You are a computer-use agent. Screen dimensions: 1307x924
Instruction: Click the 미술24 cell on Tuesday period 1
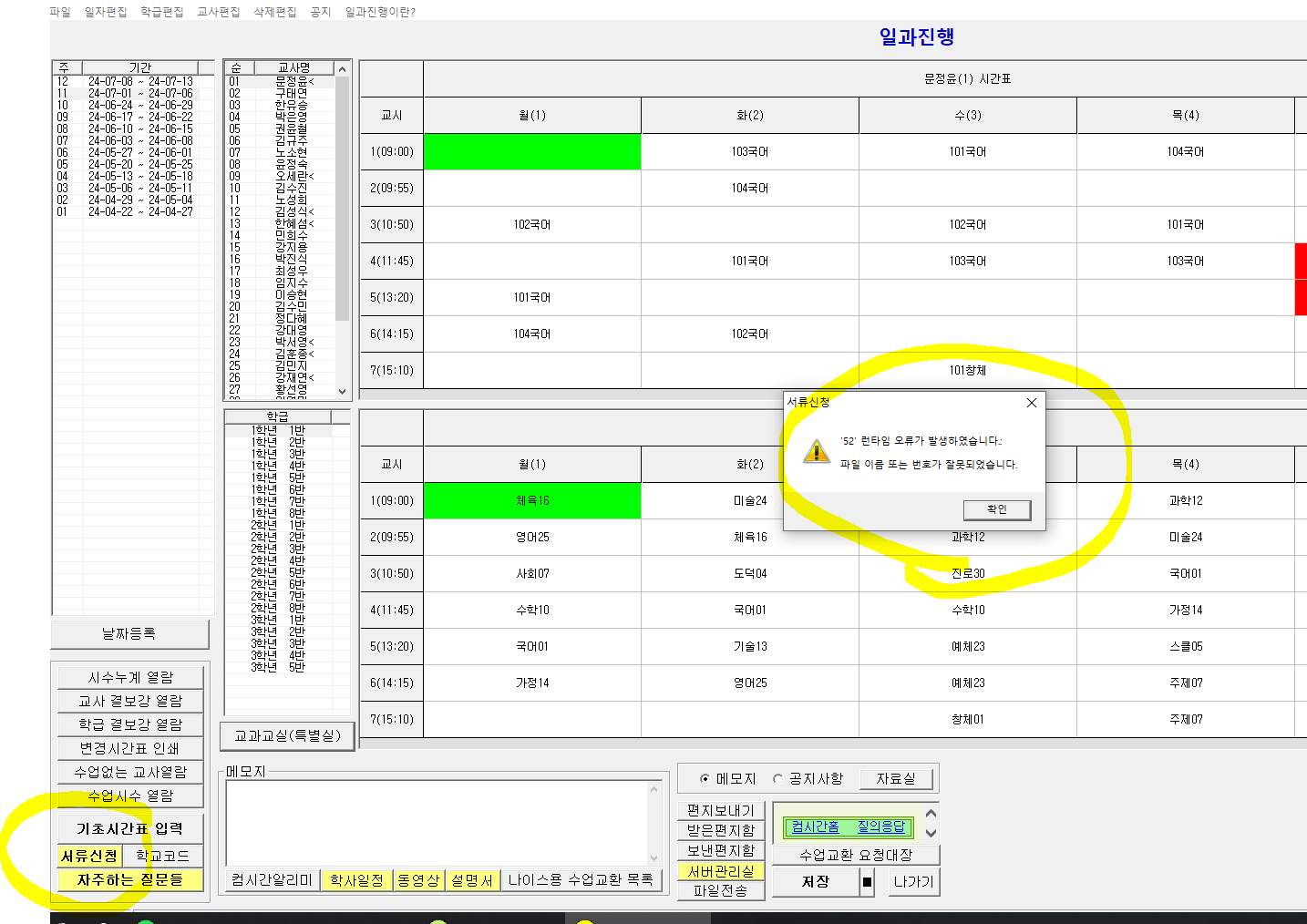(750, 500)
